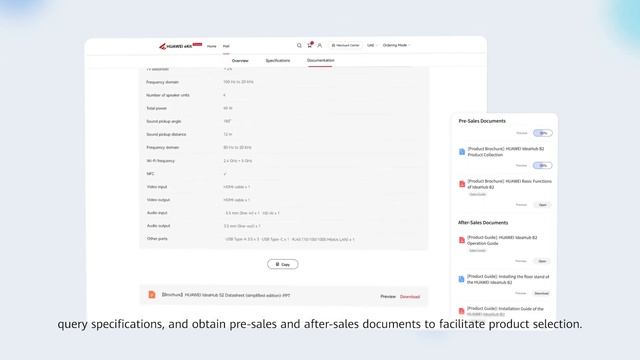Preview the Installing the floor stand guide

[x=521, y=293]
